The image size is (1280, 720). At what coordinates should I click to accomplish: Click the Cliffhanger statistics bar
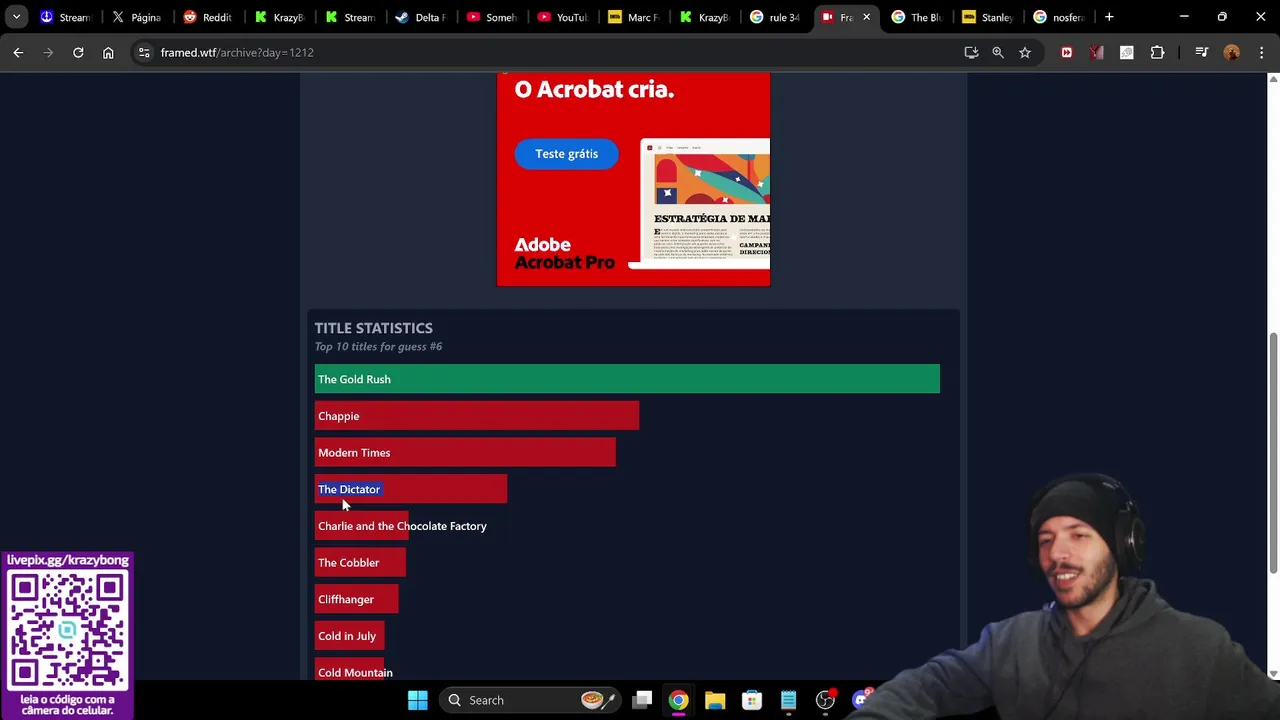[x=356, y=600]
